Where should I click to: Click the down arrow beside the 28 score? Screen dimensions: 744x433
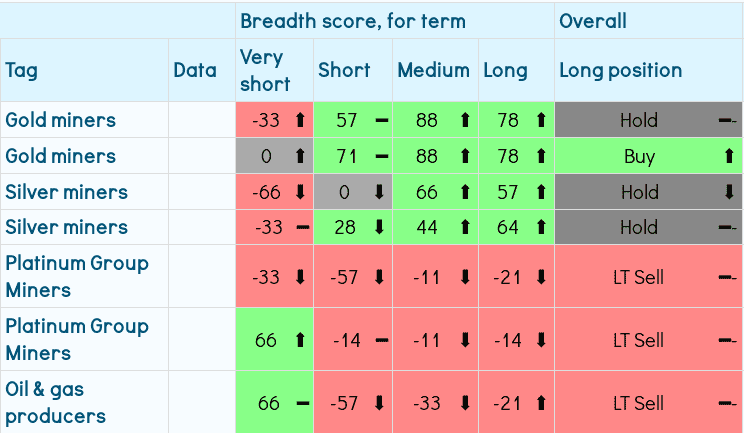pos(379,227)
